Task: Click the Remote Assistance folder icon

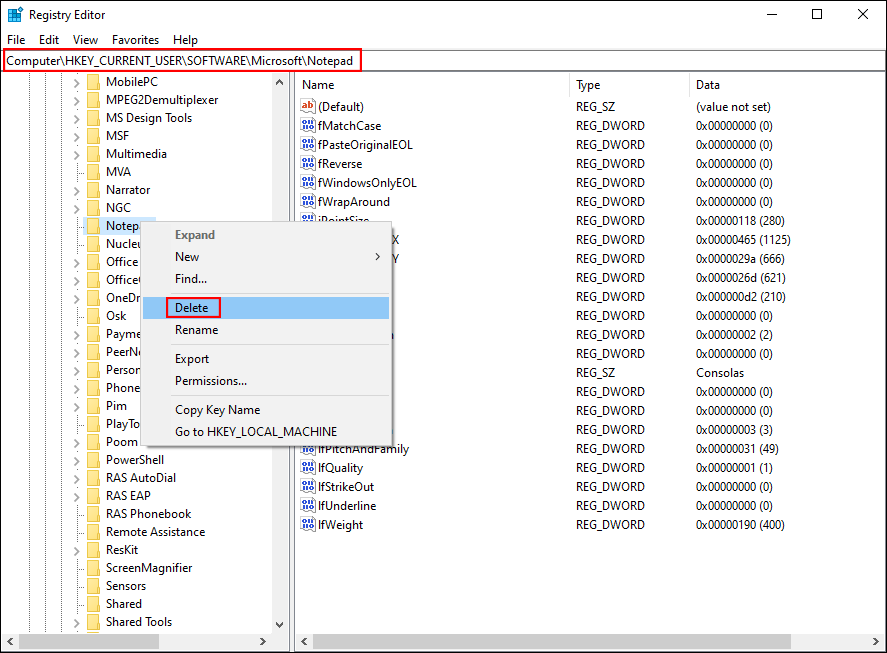Action: 93,532
